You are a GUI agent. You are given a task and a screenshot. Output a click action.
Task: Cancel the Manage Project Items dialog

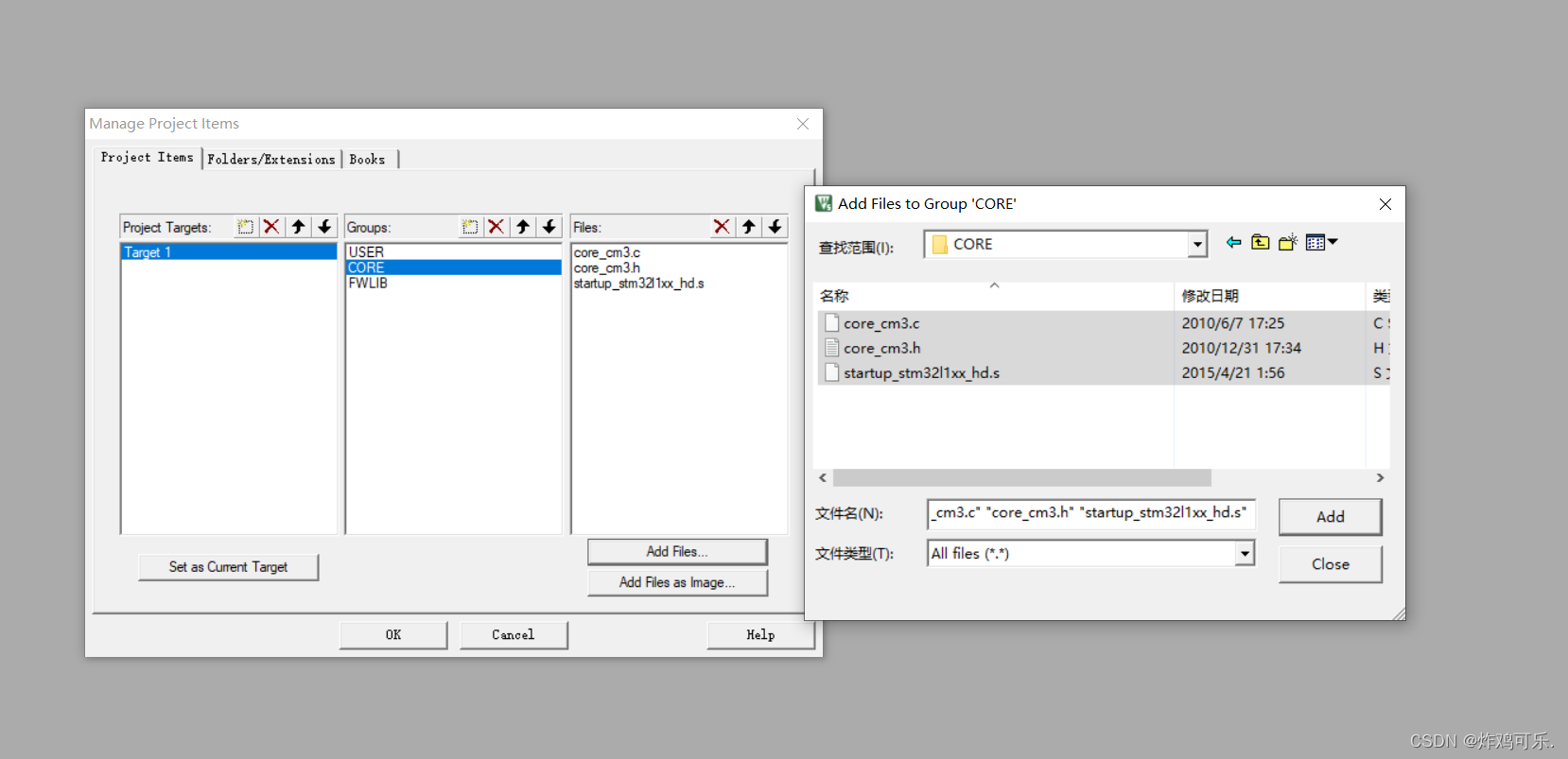pos(514,635)
